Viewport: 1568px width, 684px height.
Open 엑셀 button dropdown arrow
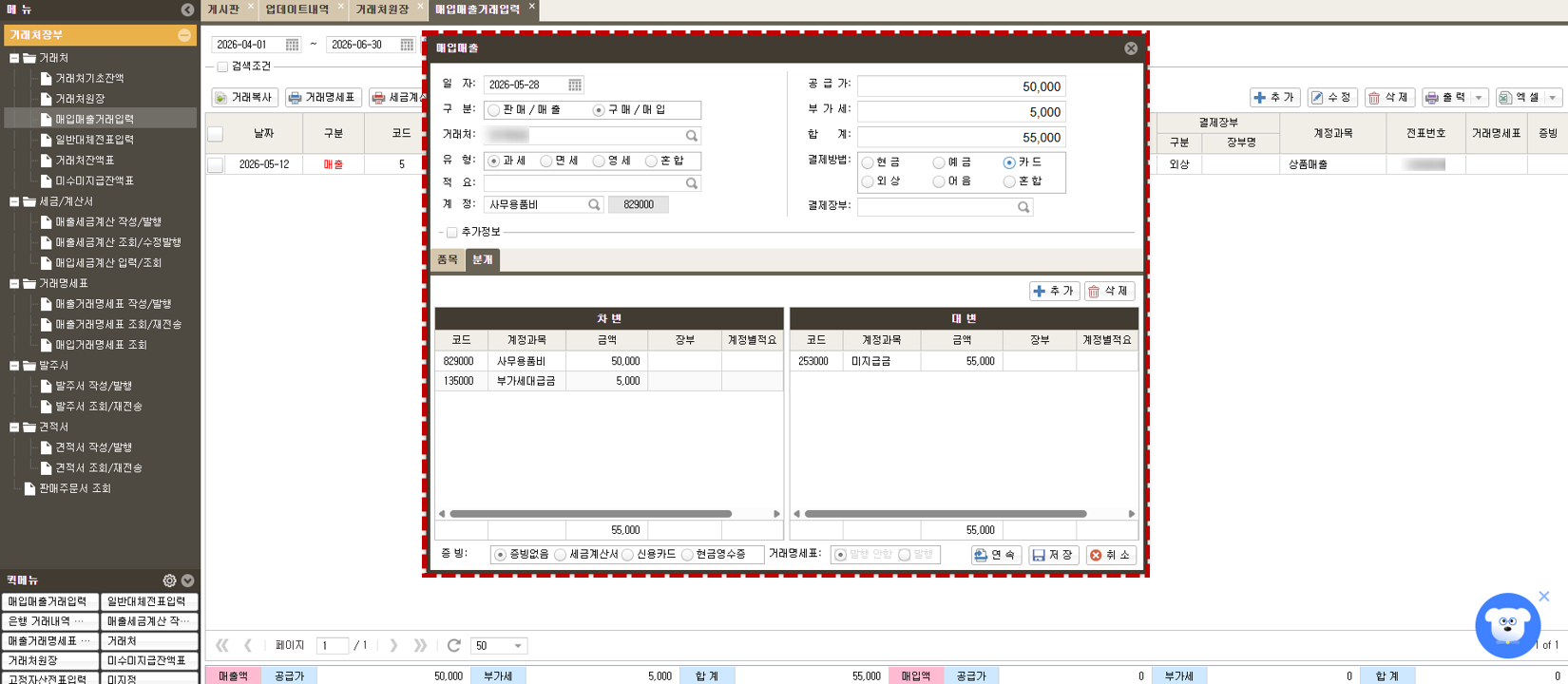click(1553, 98)
